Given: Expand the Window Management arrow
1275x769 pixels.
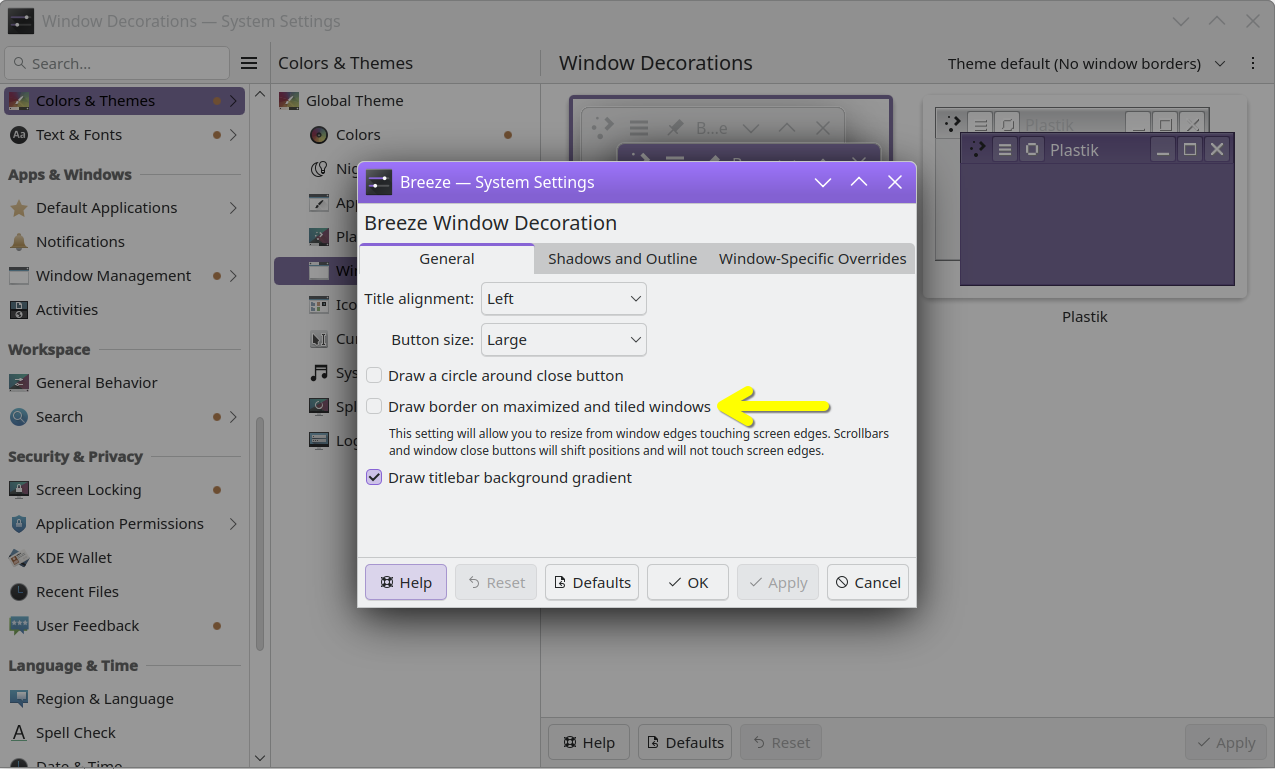Looking at the screenshot, I should point(232,276).
